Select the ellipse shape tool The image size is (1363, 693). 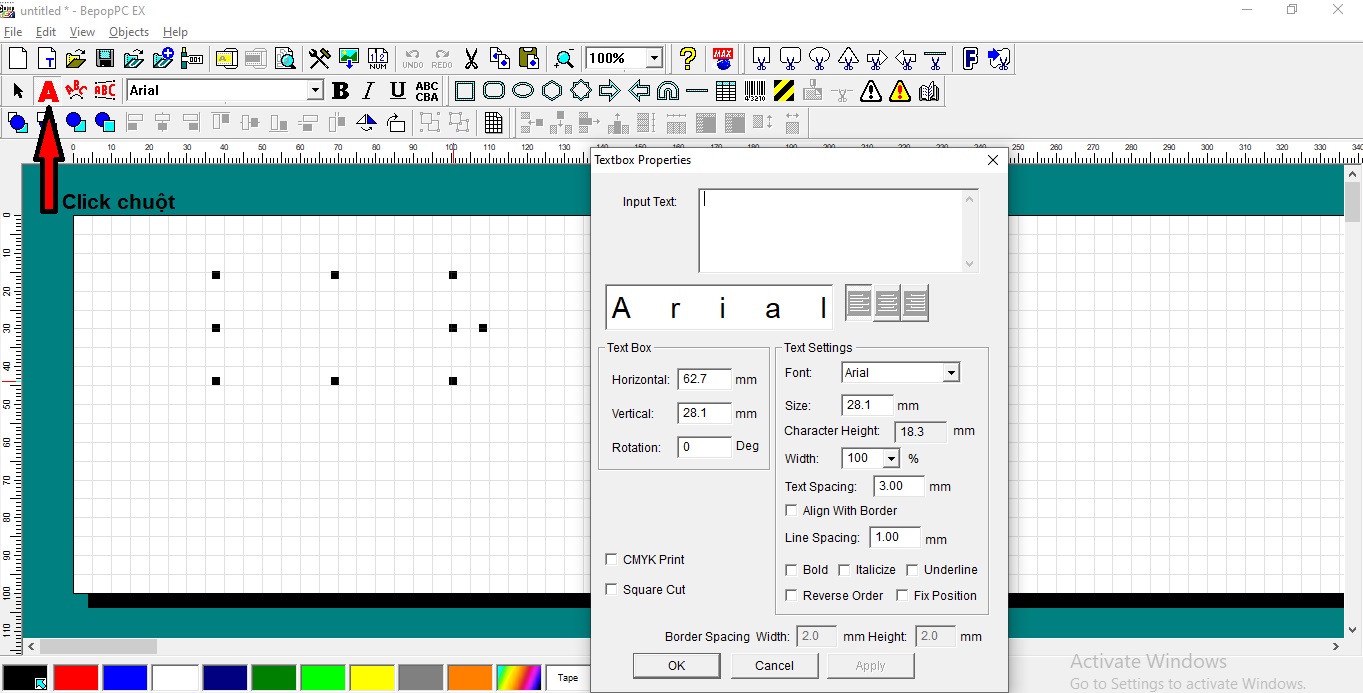point(523,91)
